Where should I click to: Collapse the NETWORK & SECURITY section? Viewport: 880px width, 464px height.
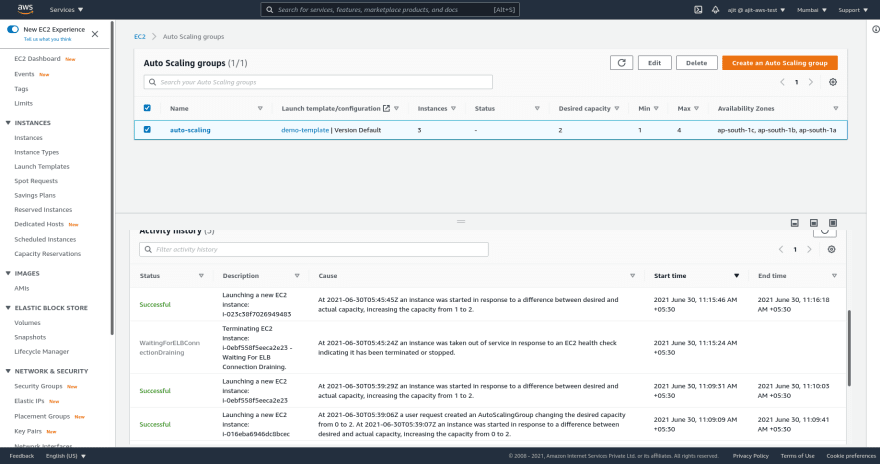click(8, 371)
